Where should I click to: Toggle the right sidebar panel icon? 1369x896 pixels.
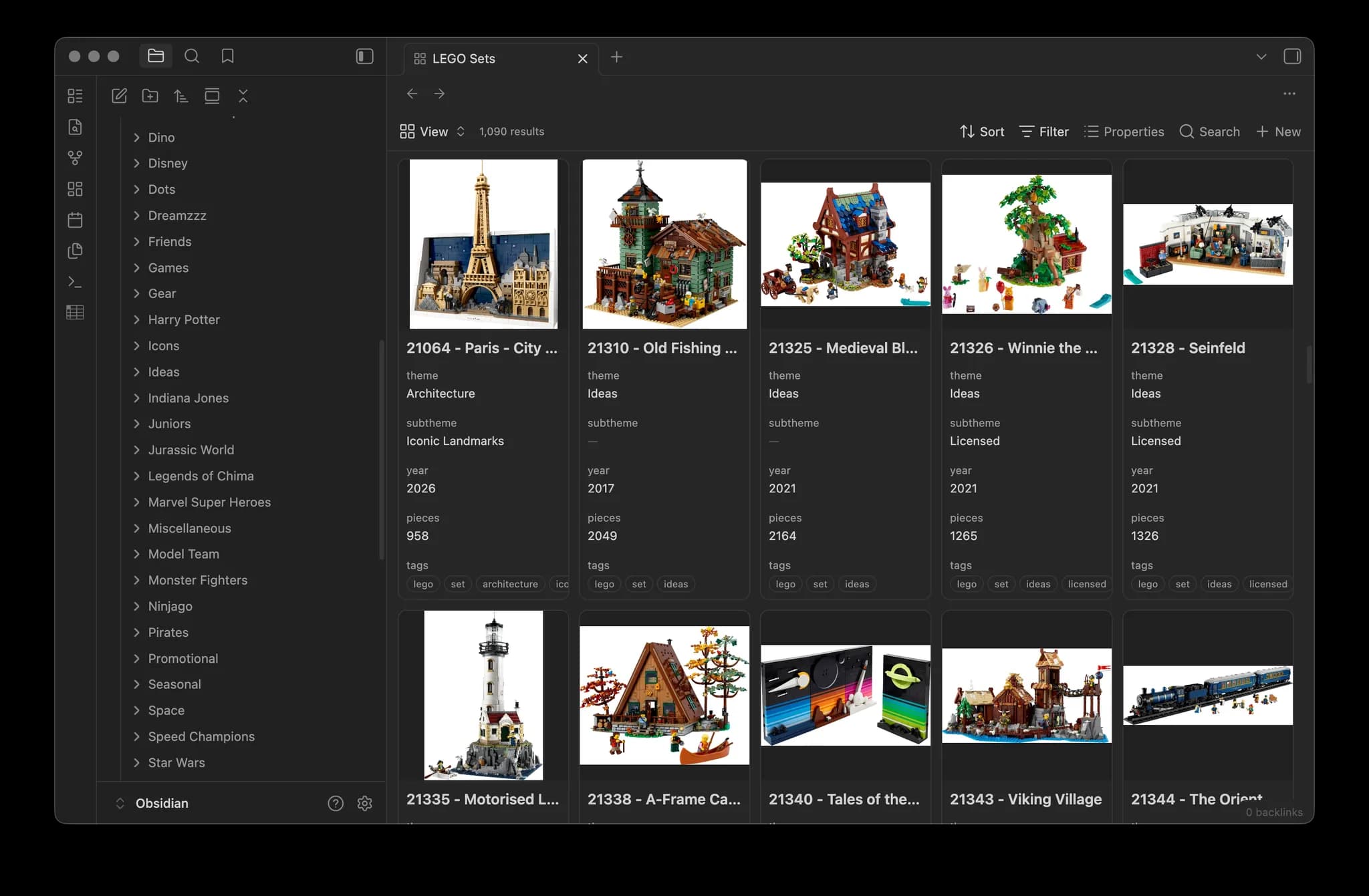(x=1292, y=57)
